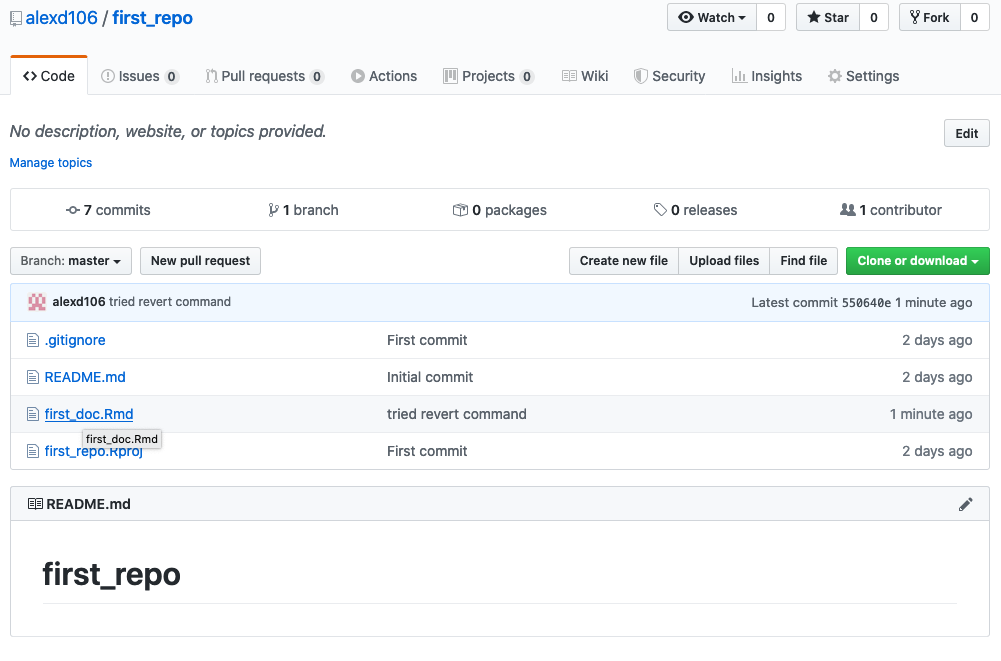Go to the Settings tab
This screenshot has width=1001, height=661.
863,76
